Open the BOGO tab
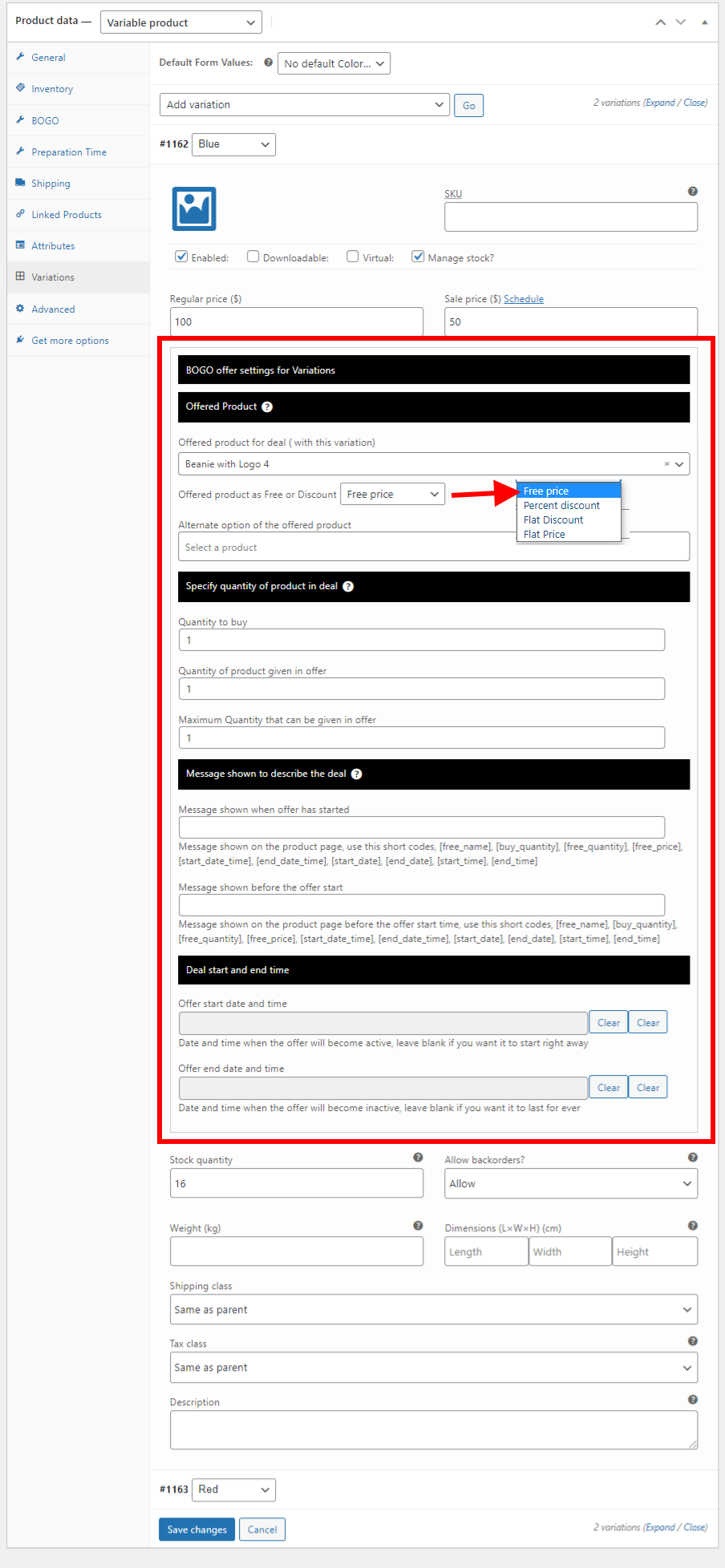Screen dimensions: 725x1568 (x=79, y=120)
